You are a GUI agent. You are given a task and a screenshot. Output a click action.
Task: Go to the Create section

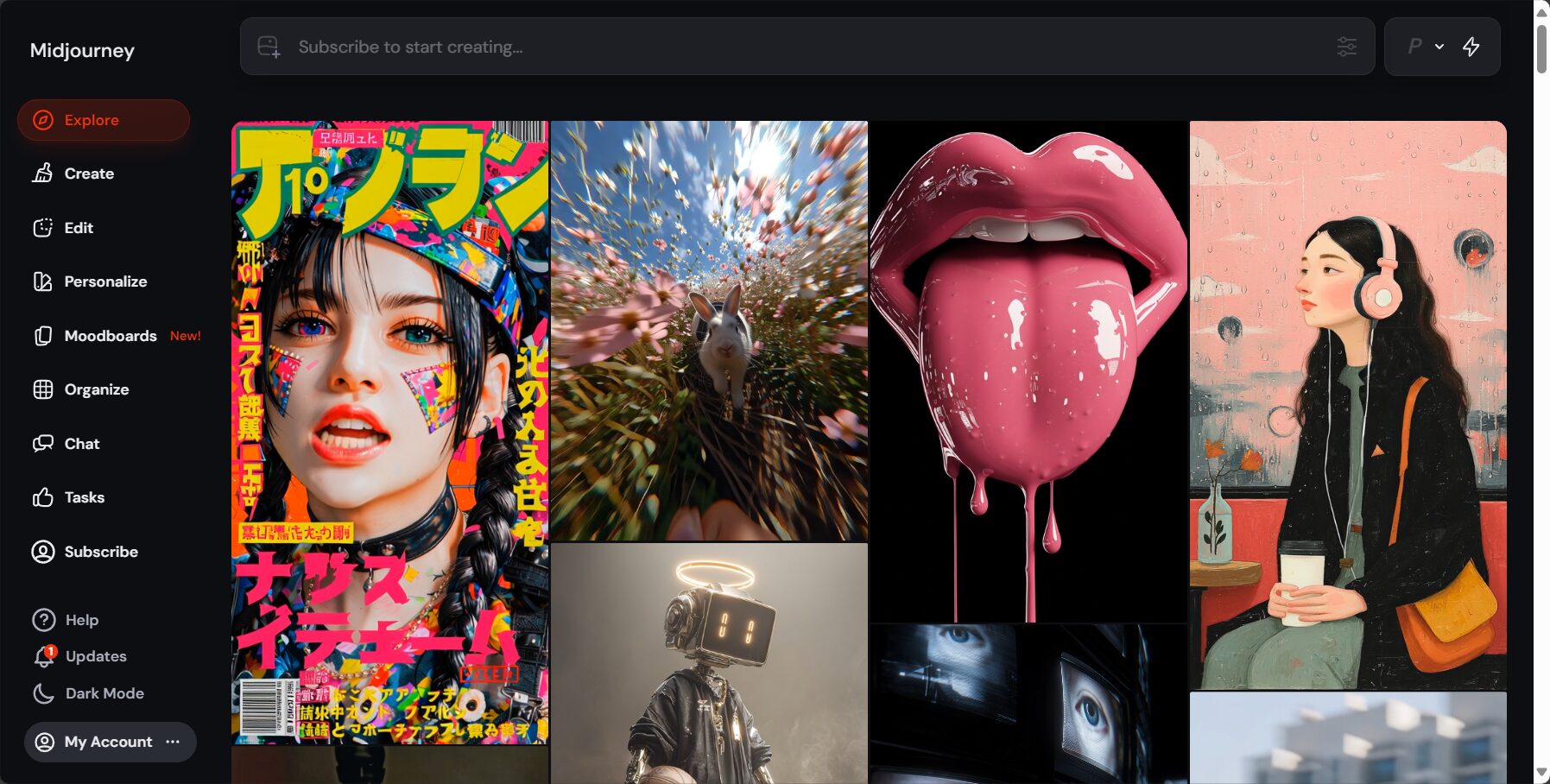(x=89, y=174)
